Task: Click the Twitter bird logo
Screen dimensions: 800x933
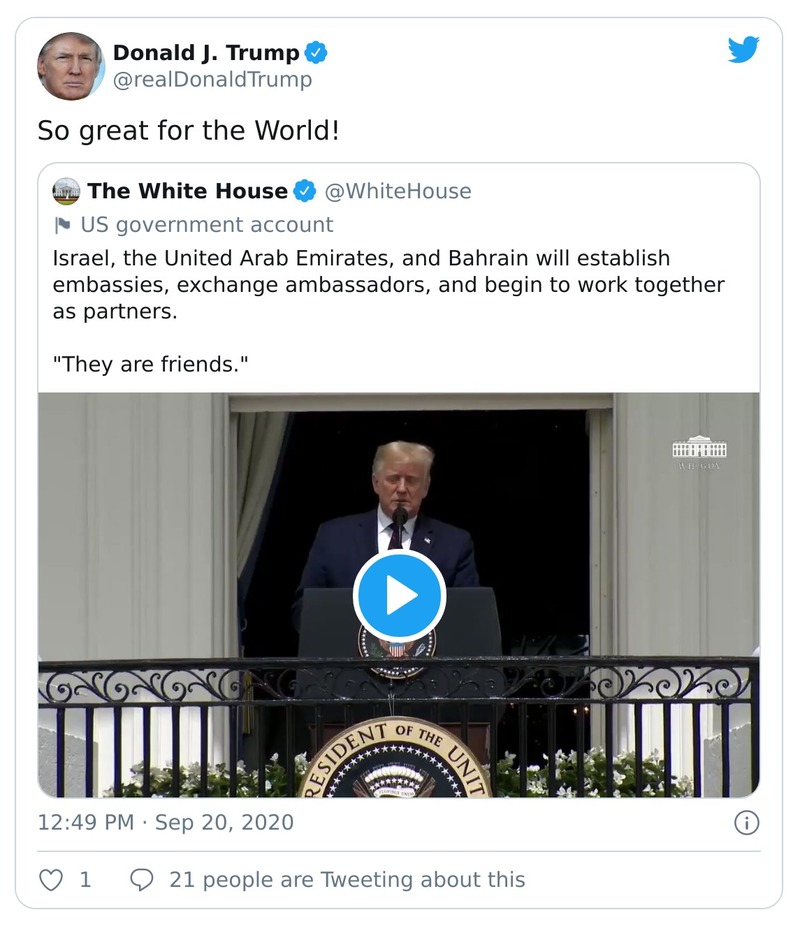Action: pyautogui.click(x=744, y=49)
